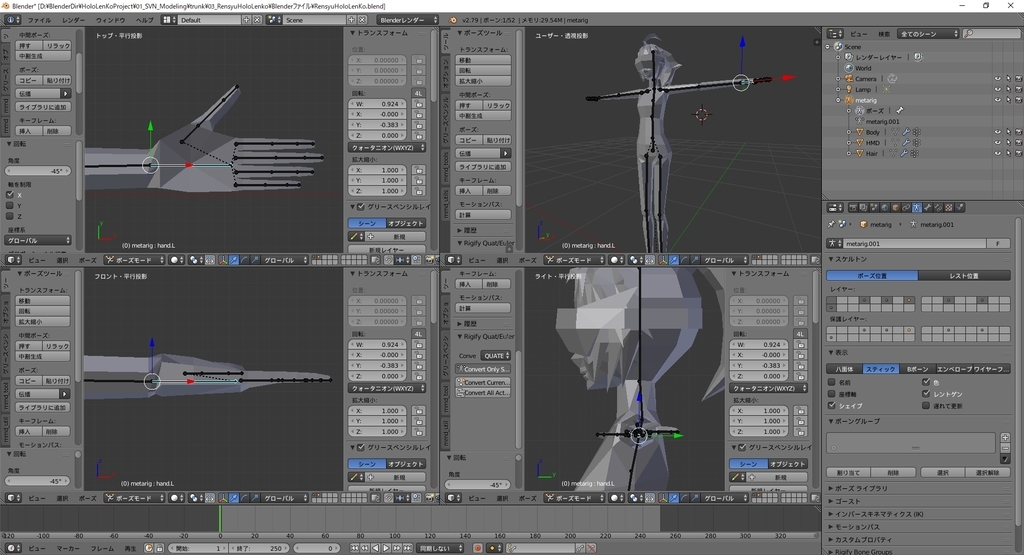Click the Body mesh icon in outliner
The image size is (1024, 555).
[x=857, y=132]
